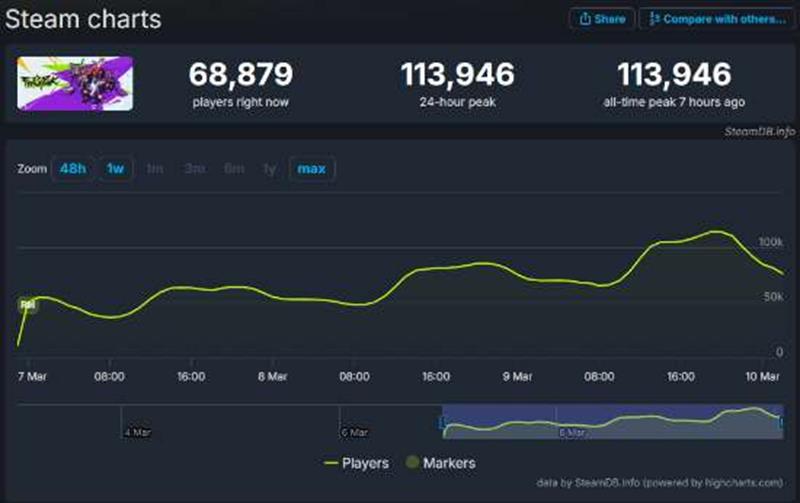Click the navigator's right range handle

[x=781, y=423]
